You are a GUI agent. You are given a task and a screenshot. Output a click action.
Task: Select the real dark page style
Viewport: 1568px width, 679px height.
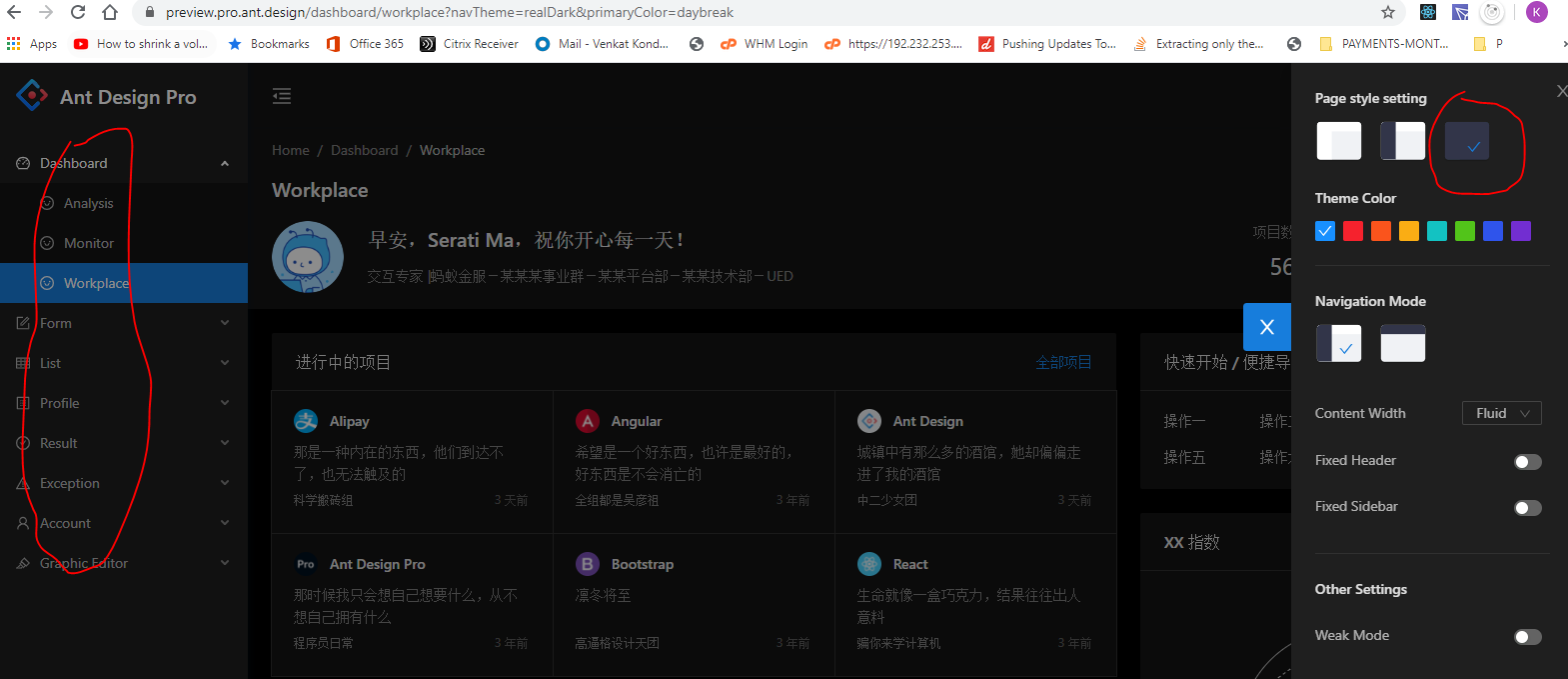[1467, 141]
